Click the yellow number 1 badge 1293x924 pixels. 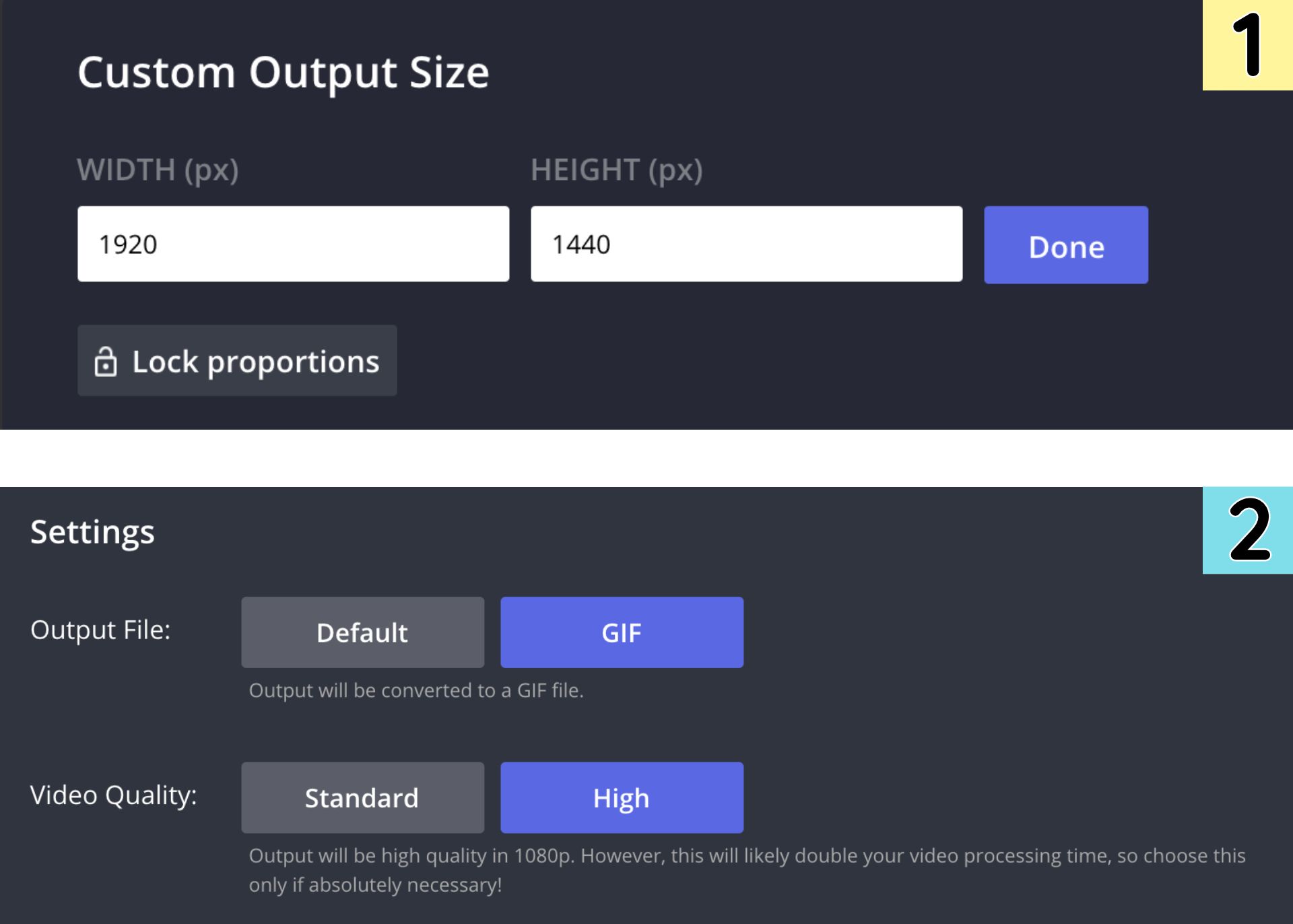1247,45
